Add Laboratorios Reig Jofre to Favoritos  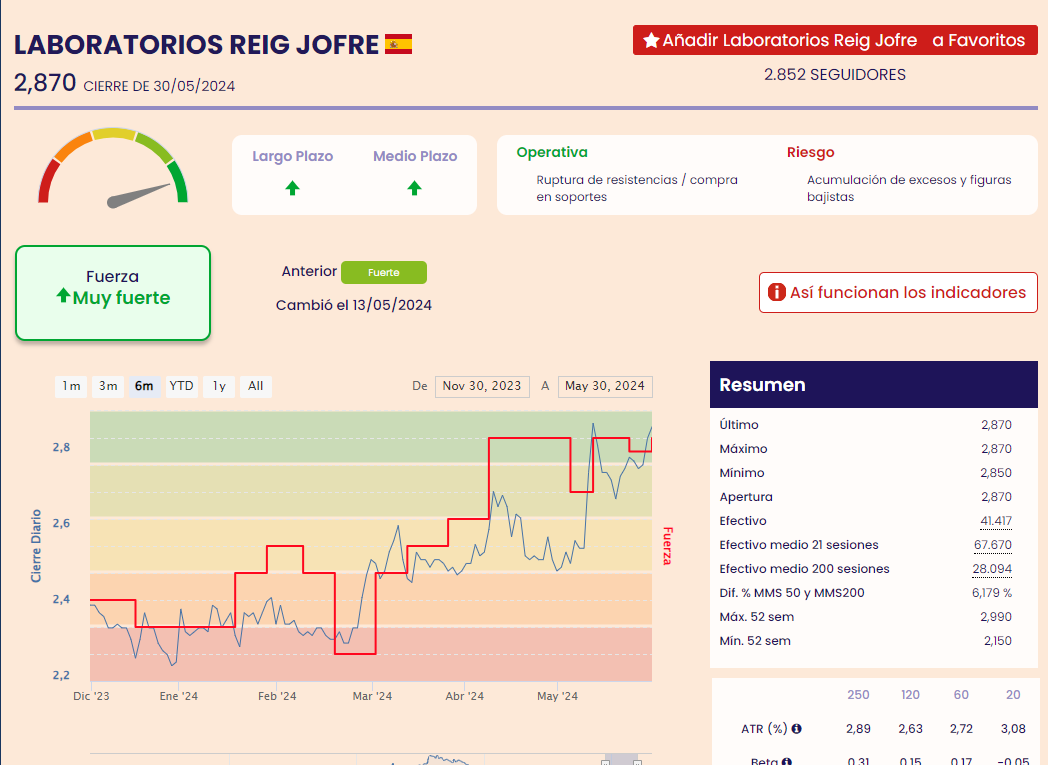835,40
